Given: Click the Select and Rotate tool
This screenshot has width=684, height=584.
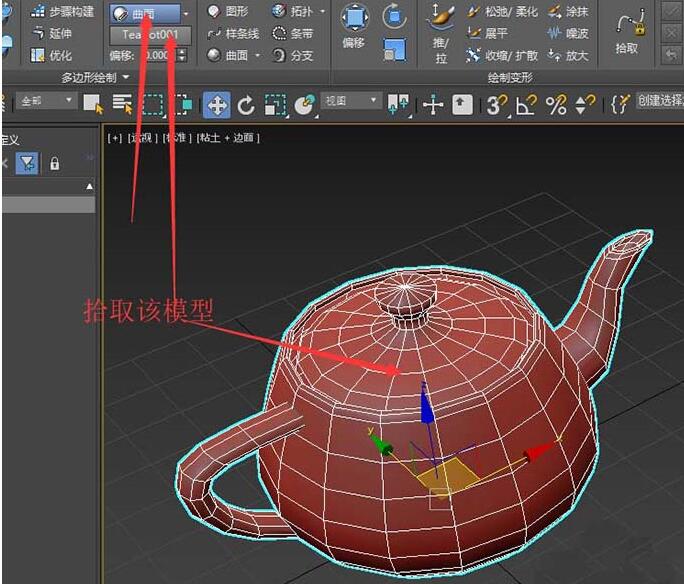Looking at the screenshot, I should [x=246, y=104].
